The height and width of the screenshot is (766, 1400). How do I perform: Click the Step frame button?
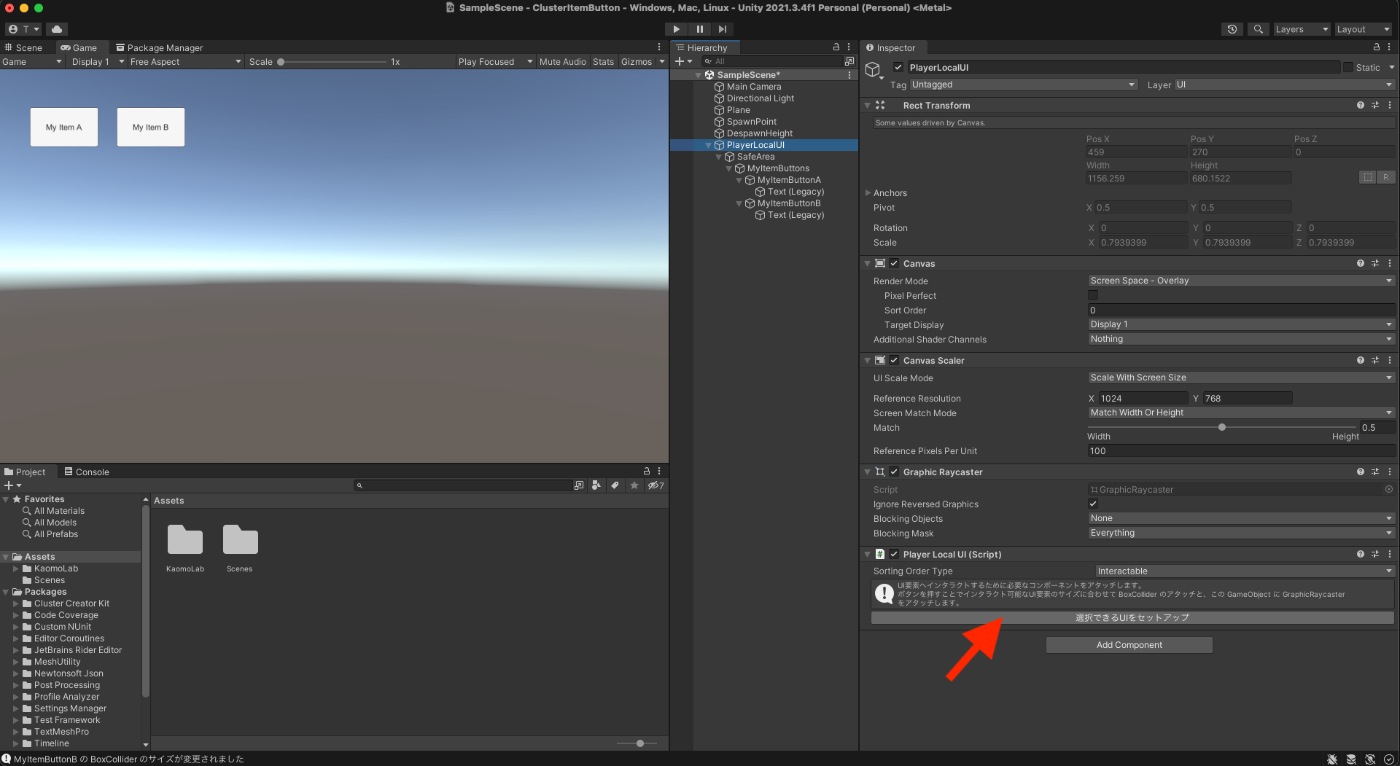click(722, 29)
